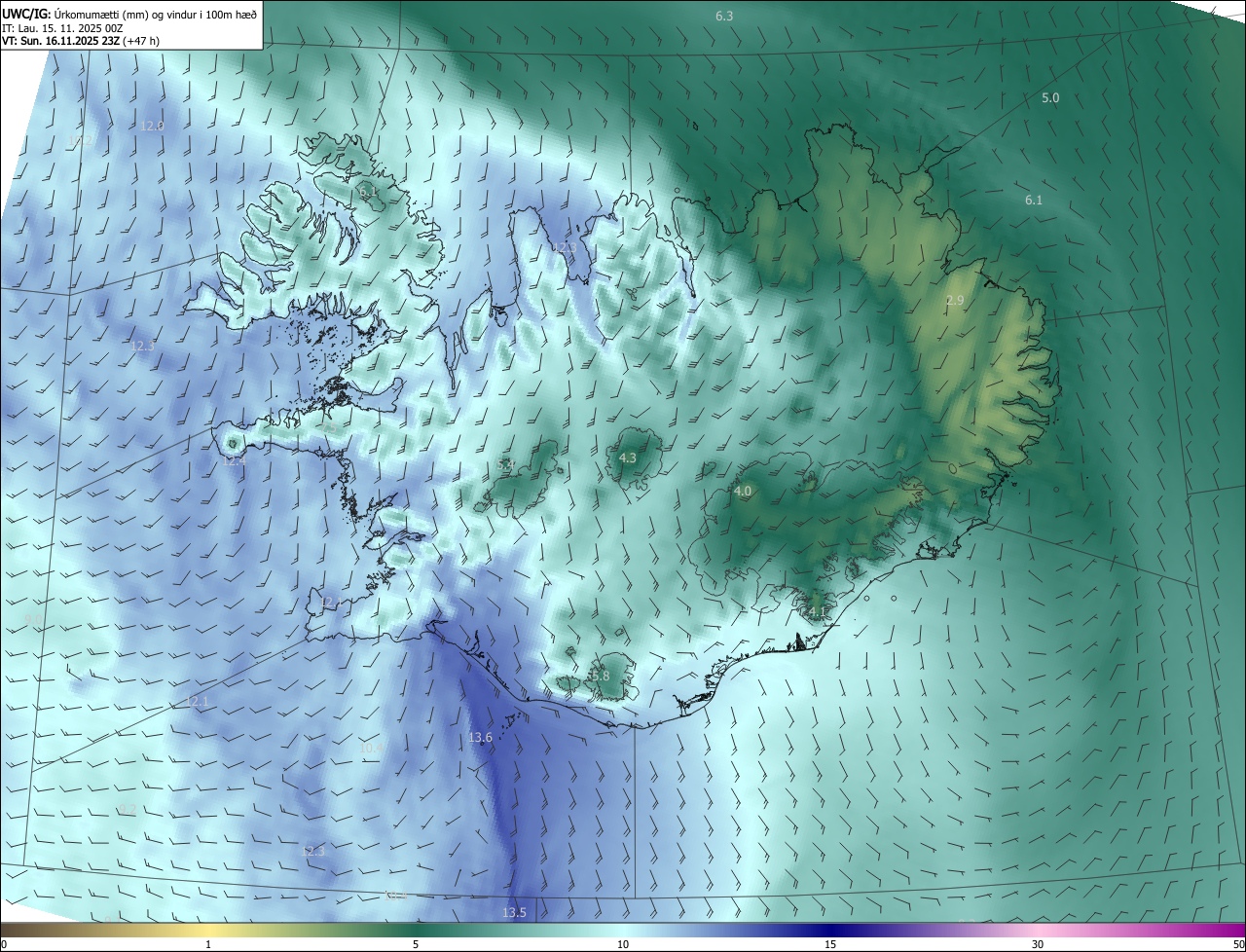The width and height of the screenshot is (1246, 952).
Task: Click the 6.3 value label
Action: tap(724, 17)
